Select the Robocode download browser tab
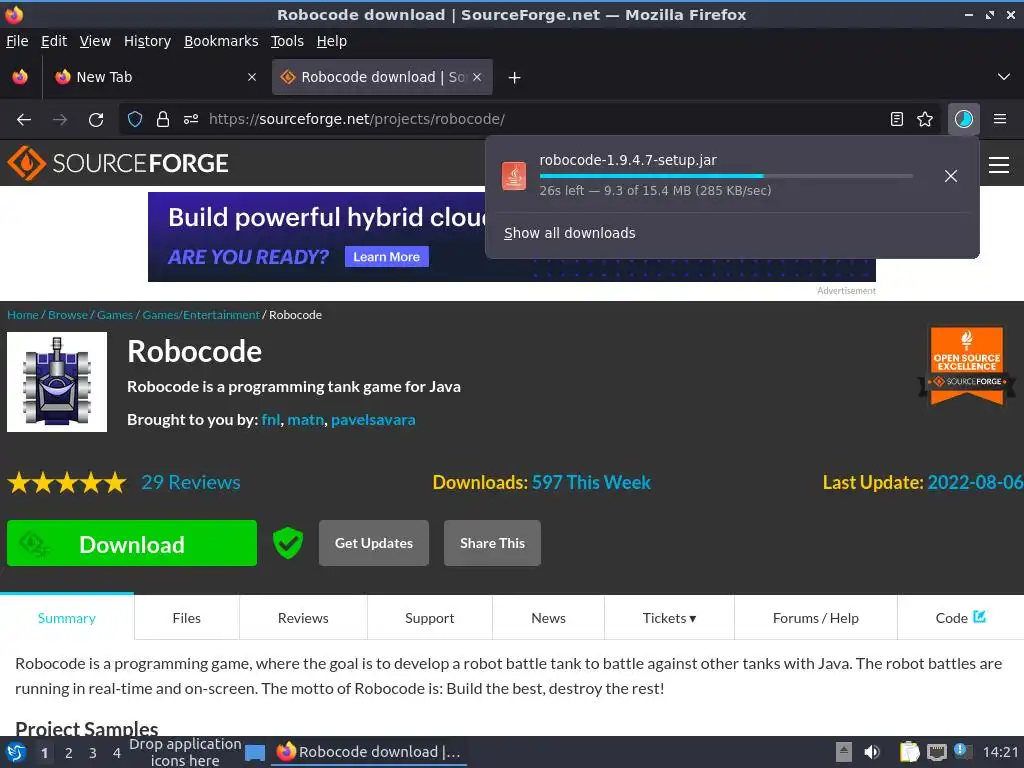The image size is (1024, 768). [382, 77]
